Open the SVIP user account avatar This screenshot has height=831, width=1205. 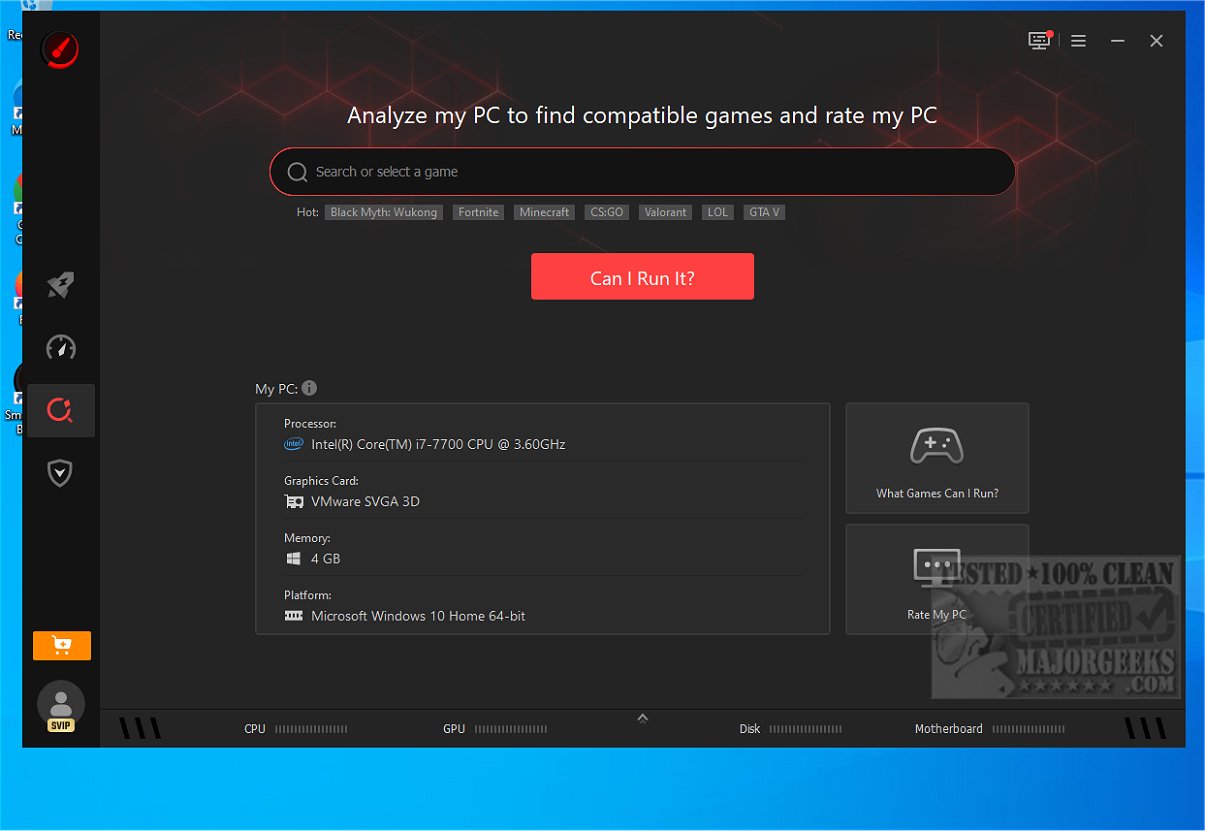coord(61,706)
